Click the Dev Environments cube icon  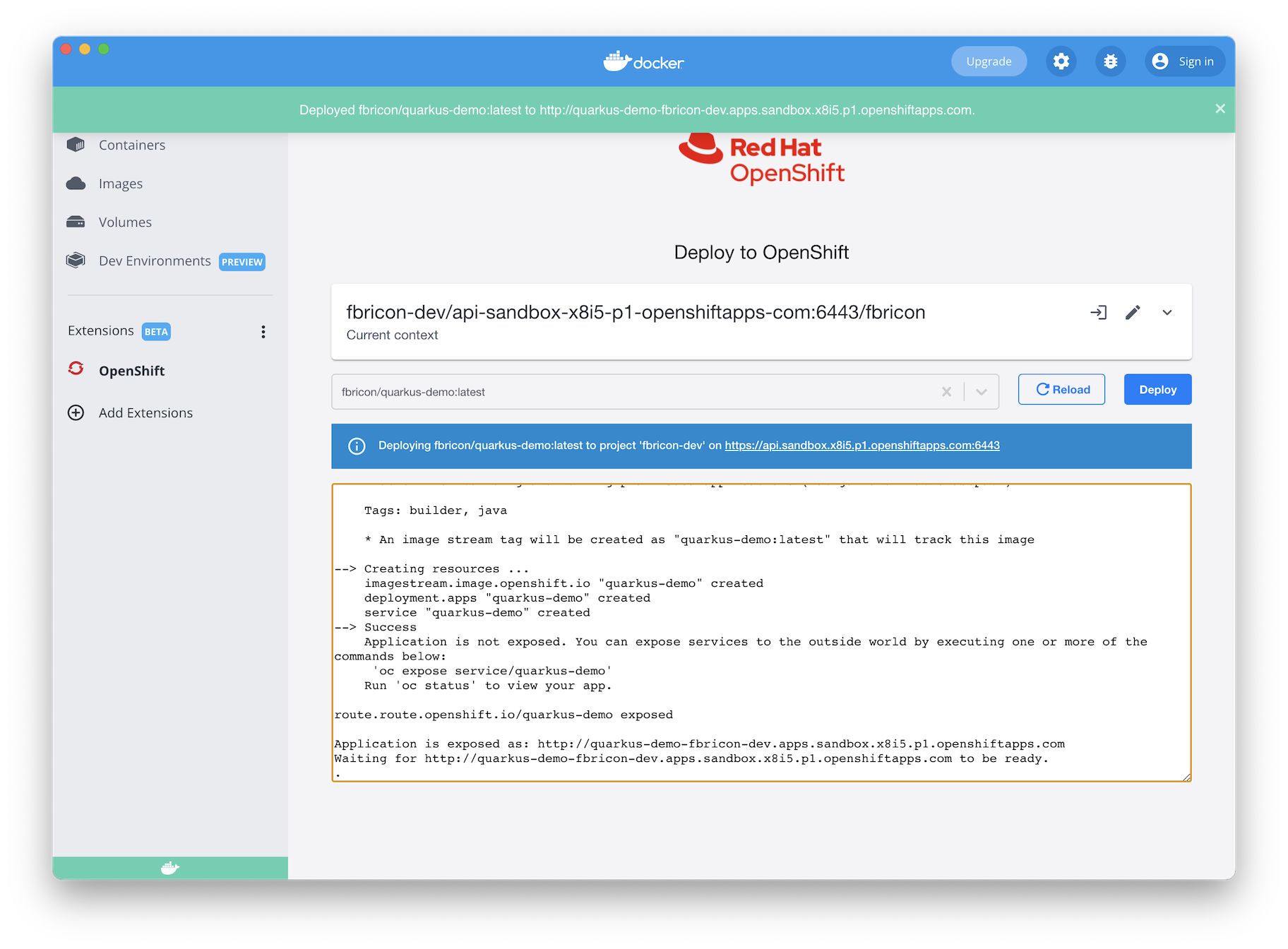click(x=76, y=261)
